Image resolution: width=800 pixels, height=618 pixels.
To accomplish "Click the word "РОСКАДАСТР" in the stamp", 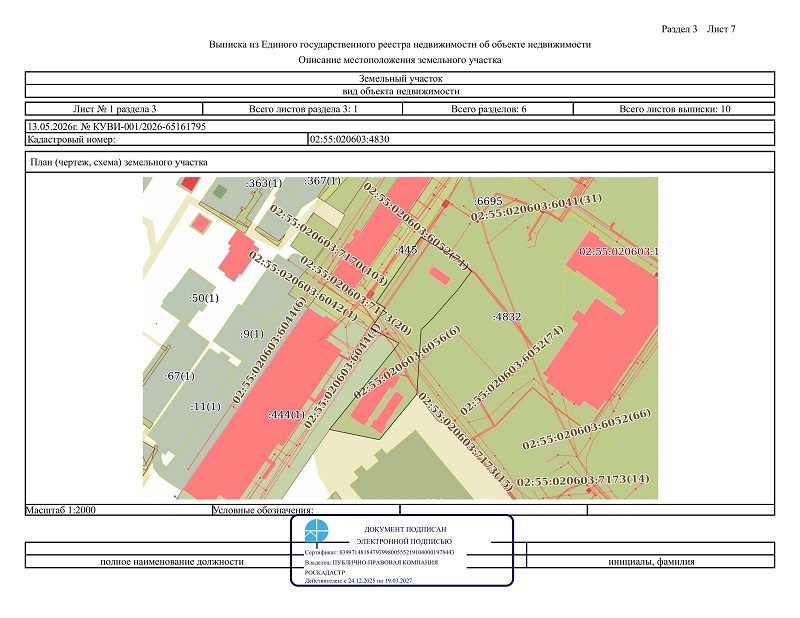I will coord(325,573).
